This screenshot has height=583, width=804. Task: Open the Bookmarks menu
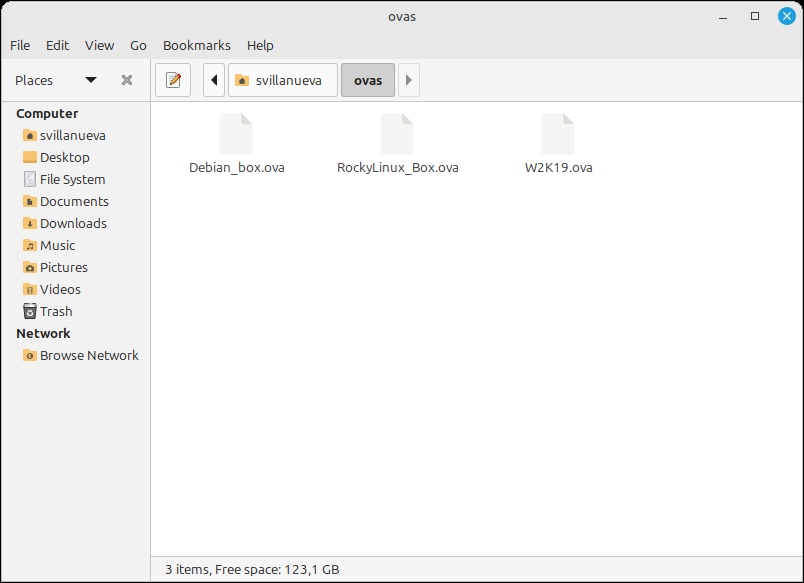click(x=197, y=46)
